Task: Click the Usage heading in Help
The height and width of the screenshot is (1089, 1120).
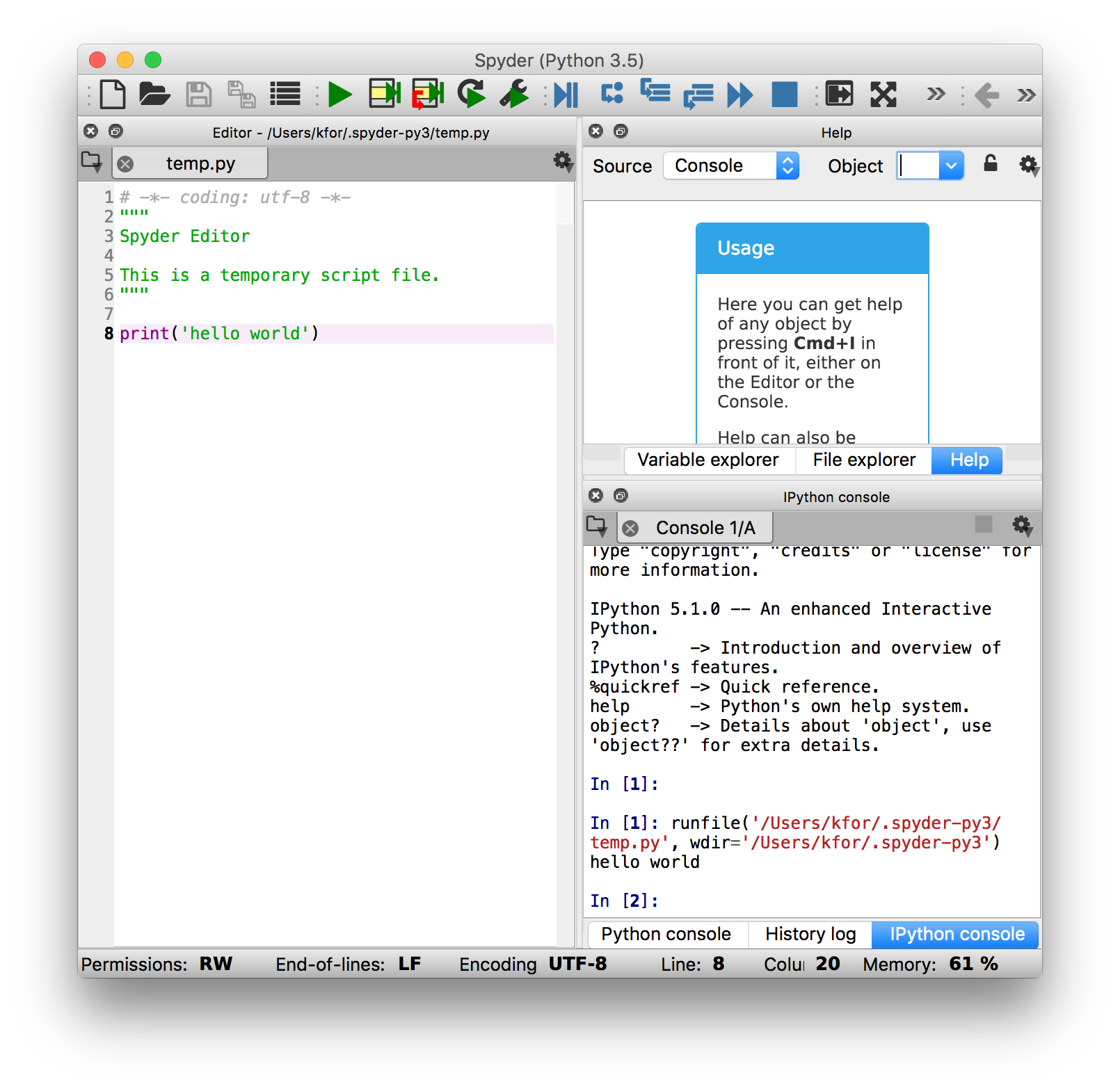Action: pyautogui.click(x=746, y=248)
